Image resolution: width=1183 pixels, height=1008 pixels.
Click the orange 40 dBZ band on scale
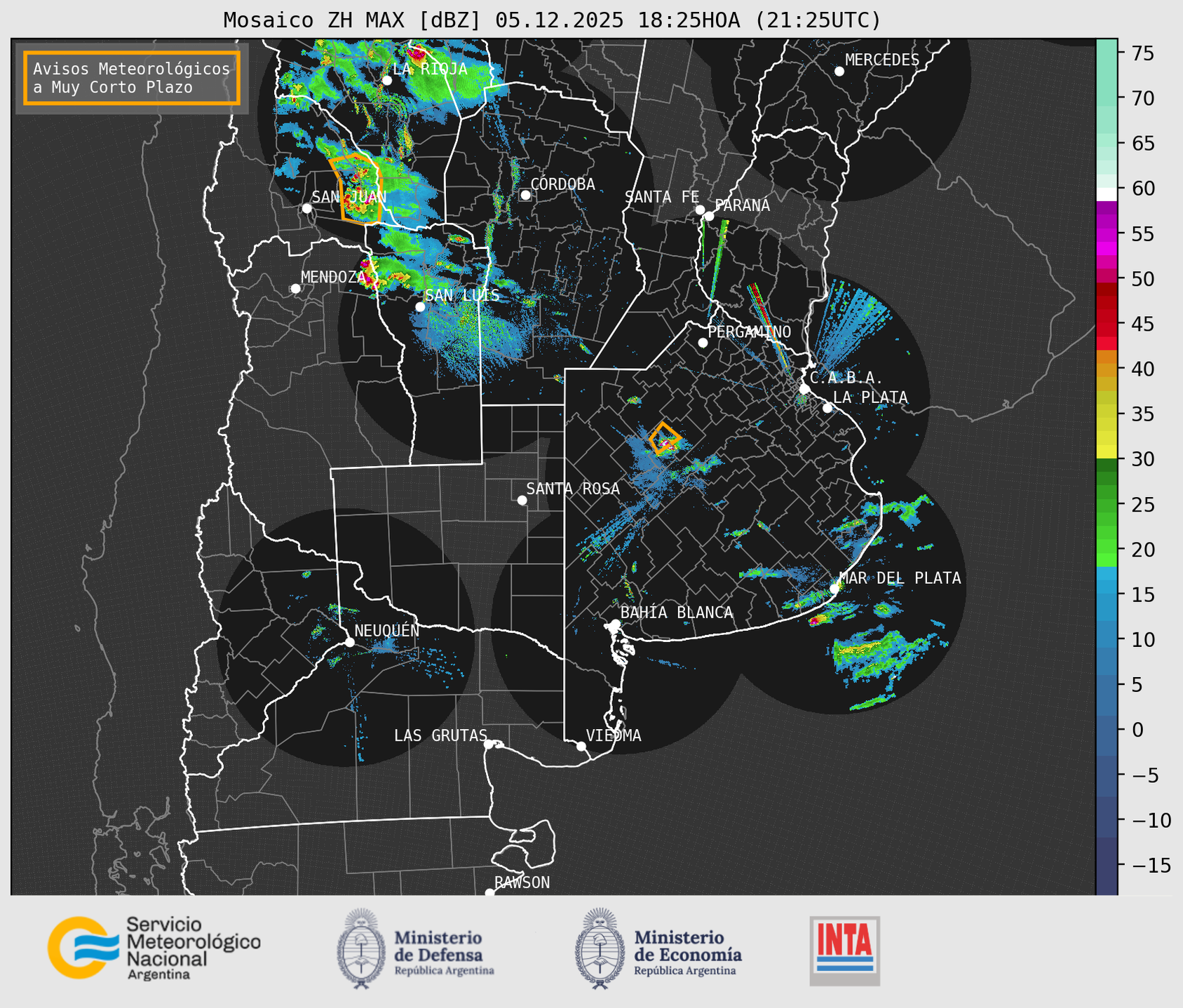1107,370
